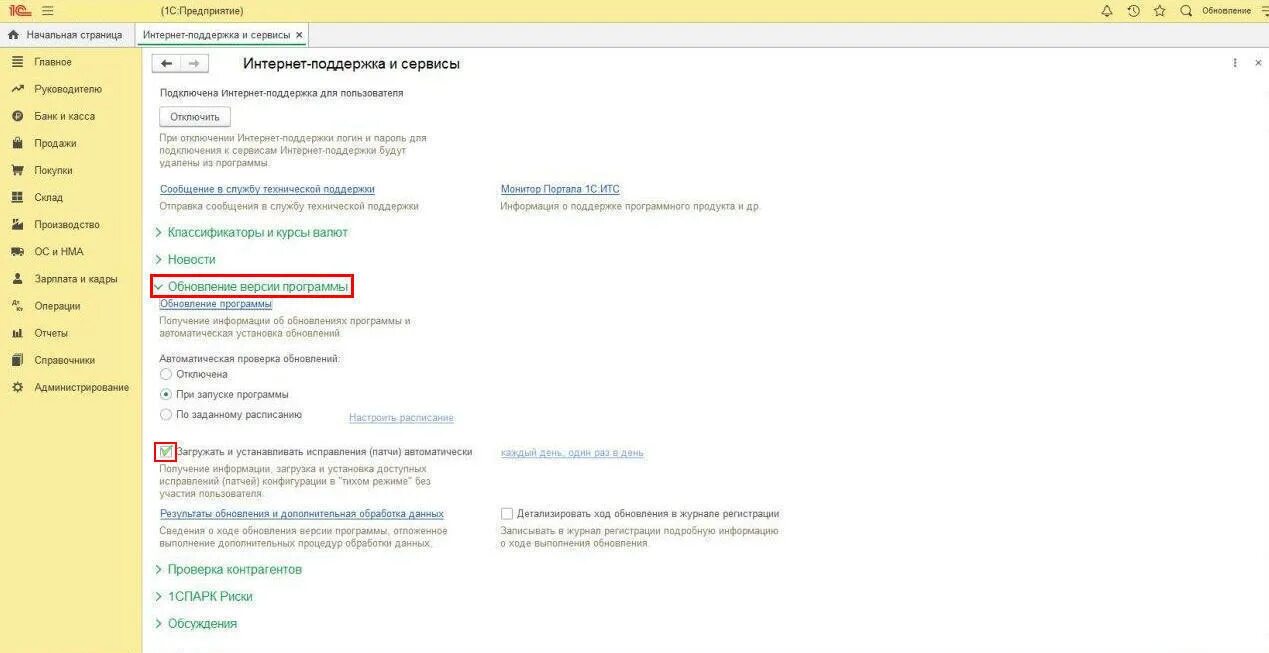
Task: Click the Настроить расписание link
Action: point(401,418)
